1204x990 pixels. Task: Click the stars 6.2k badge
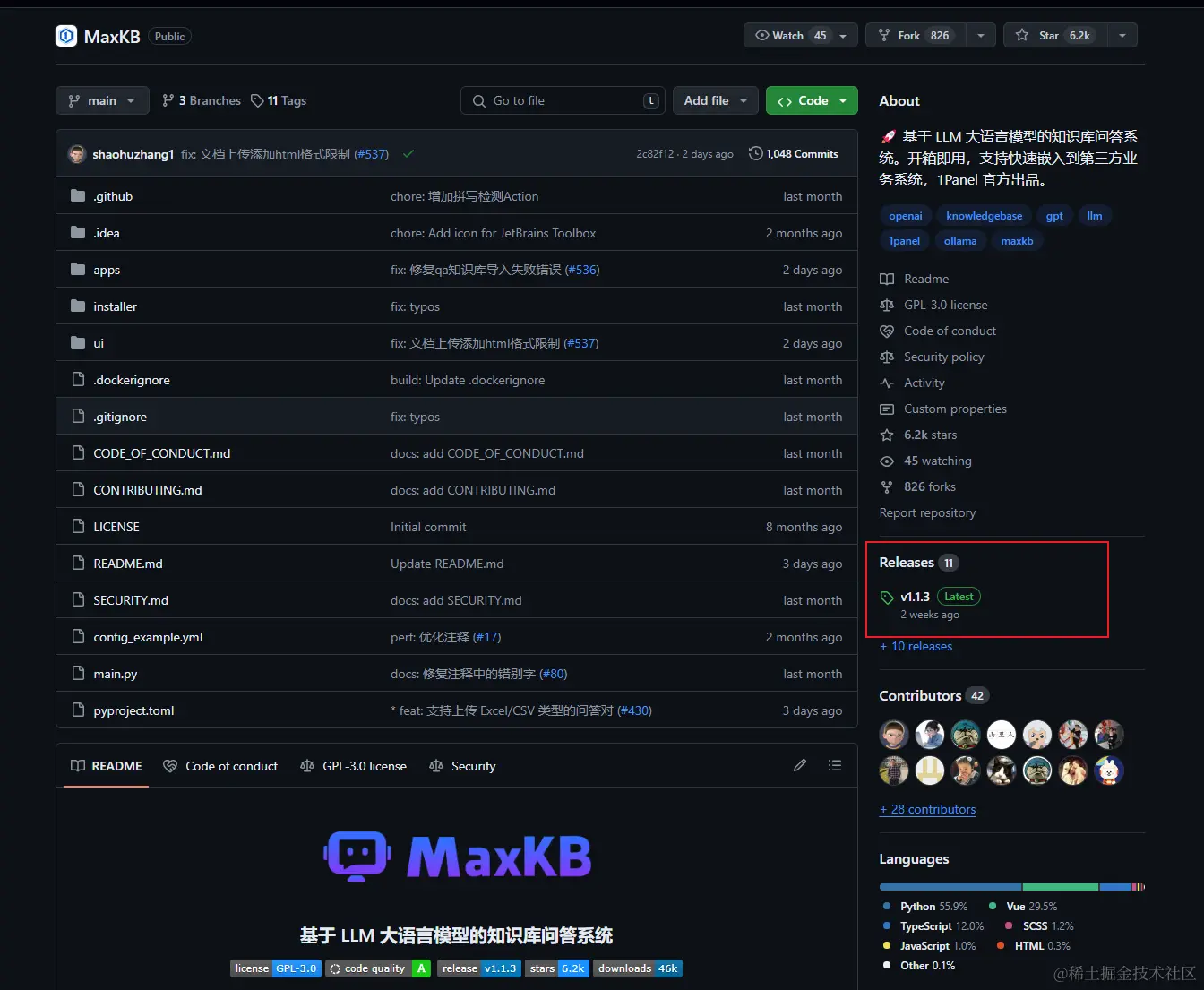557,968
